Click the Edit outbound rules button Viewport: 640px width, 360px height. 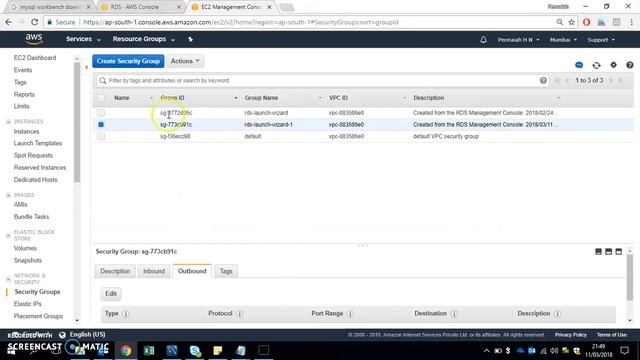[111, 293]
